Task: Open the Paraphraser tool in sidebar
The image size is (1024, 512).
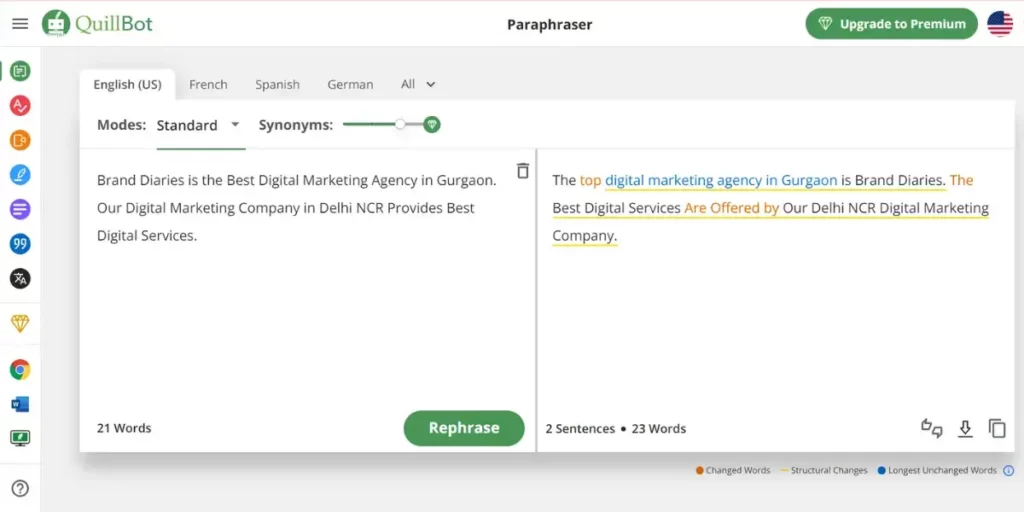Action: click(20, 71)
